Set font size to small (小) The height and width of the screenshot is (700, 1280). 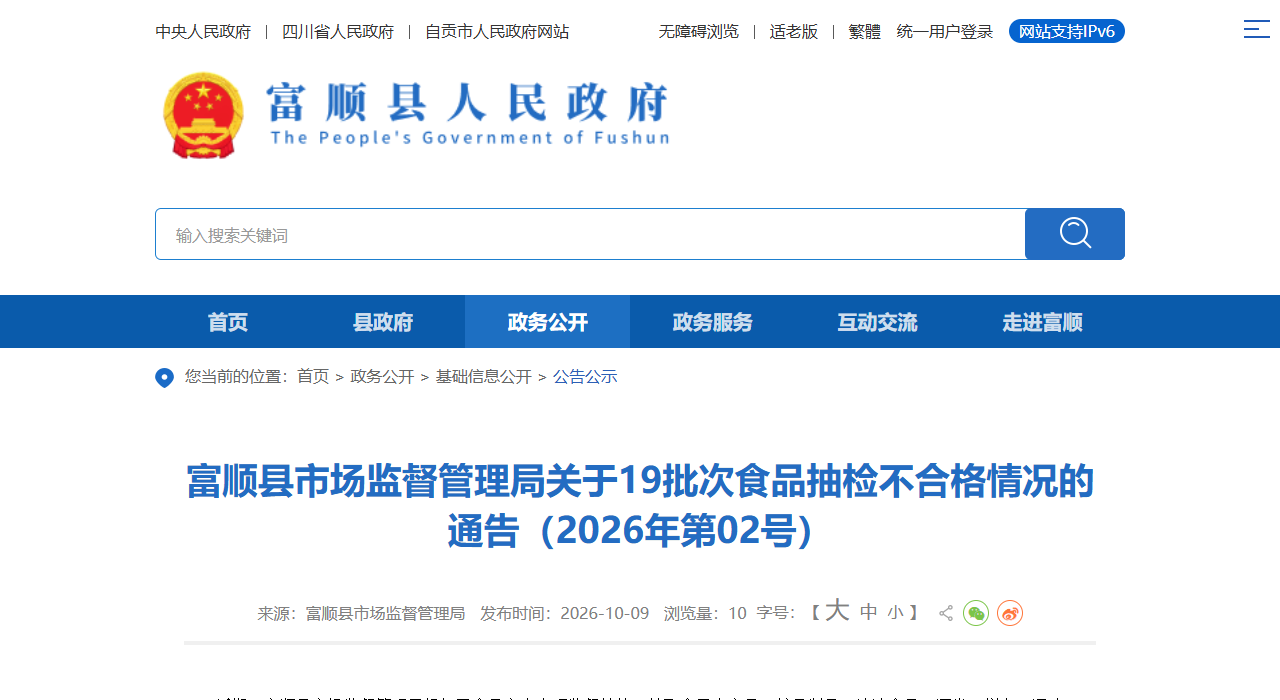click(x=895, y=613)
